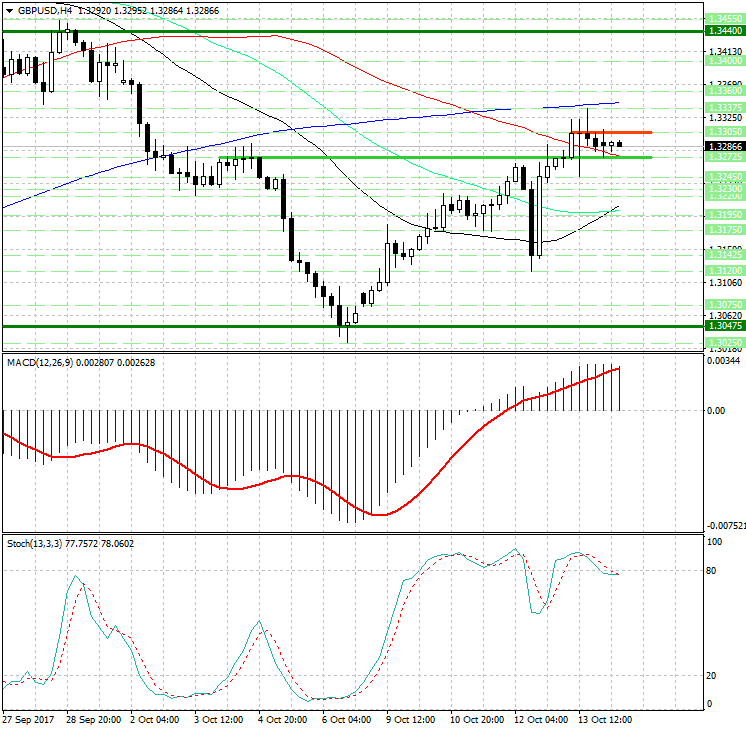Click the MACD zero level label 0.00
Image resolution: width=746 pixels, height=731 pixels.
pyautogui.click(x=716, y=411)
